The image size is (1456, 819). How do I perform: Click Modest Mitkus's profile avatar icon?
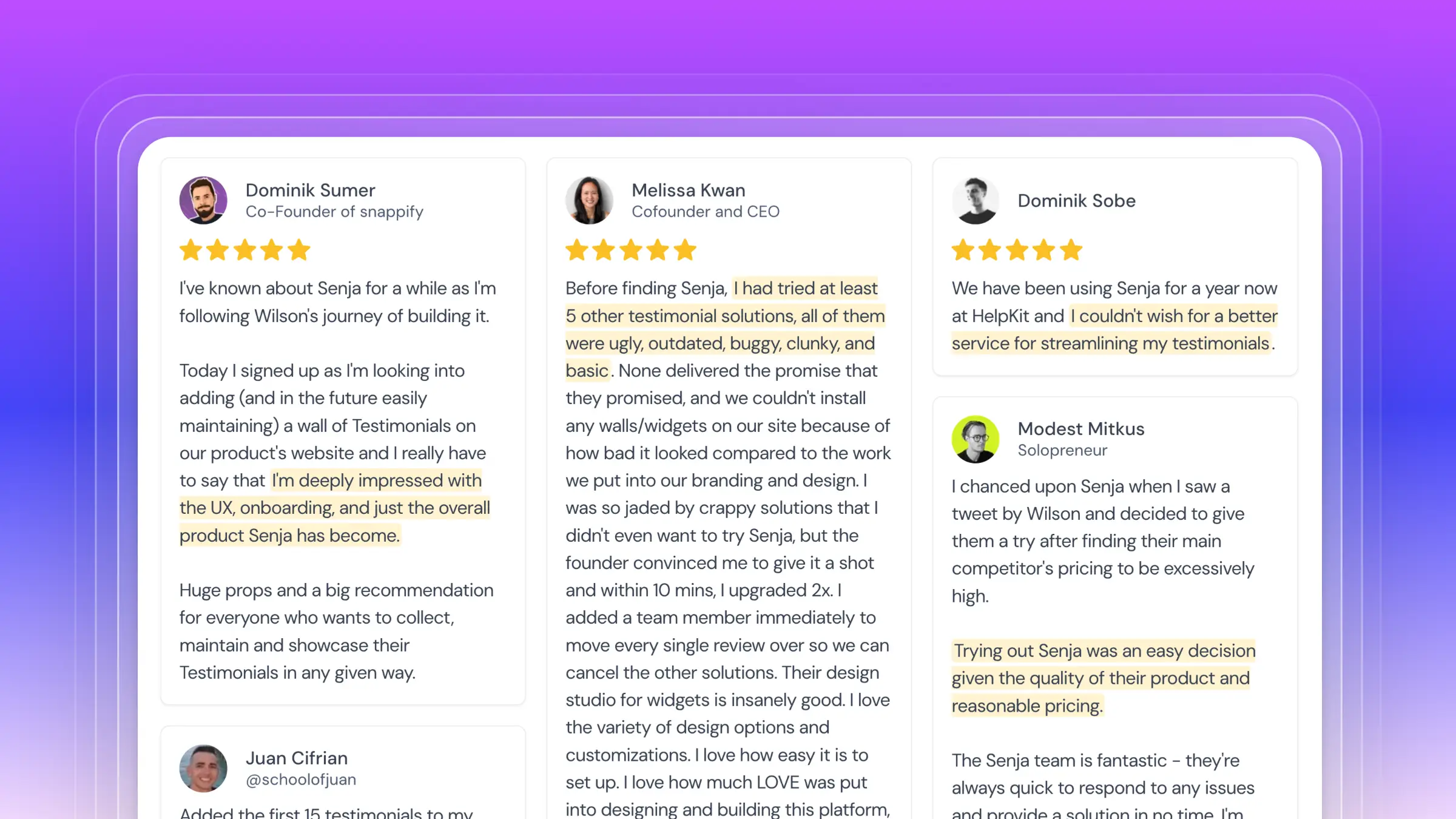click(x=974, y=438)
